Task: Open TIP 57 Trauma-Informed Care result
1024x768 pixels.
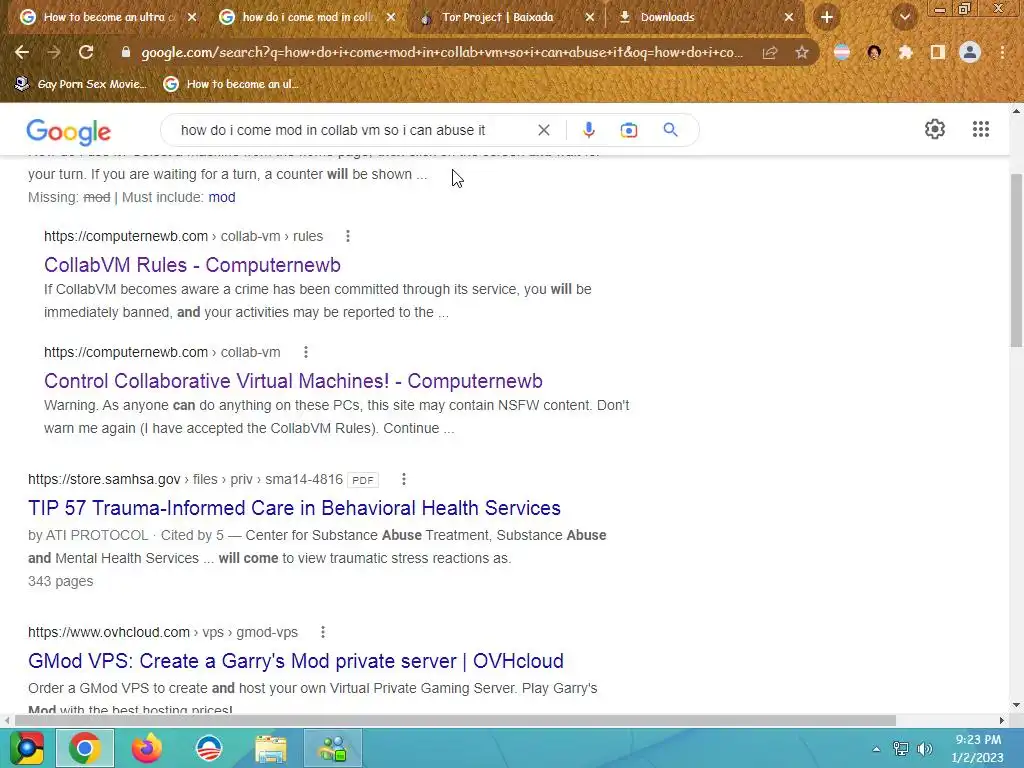Action: point(294,507)
